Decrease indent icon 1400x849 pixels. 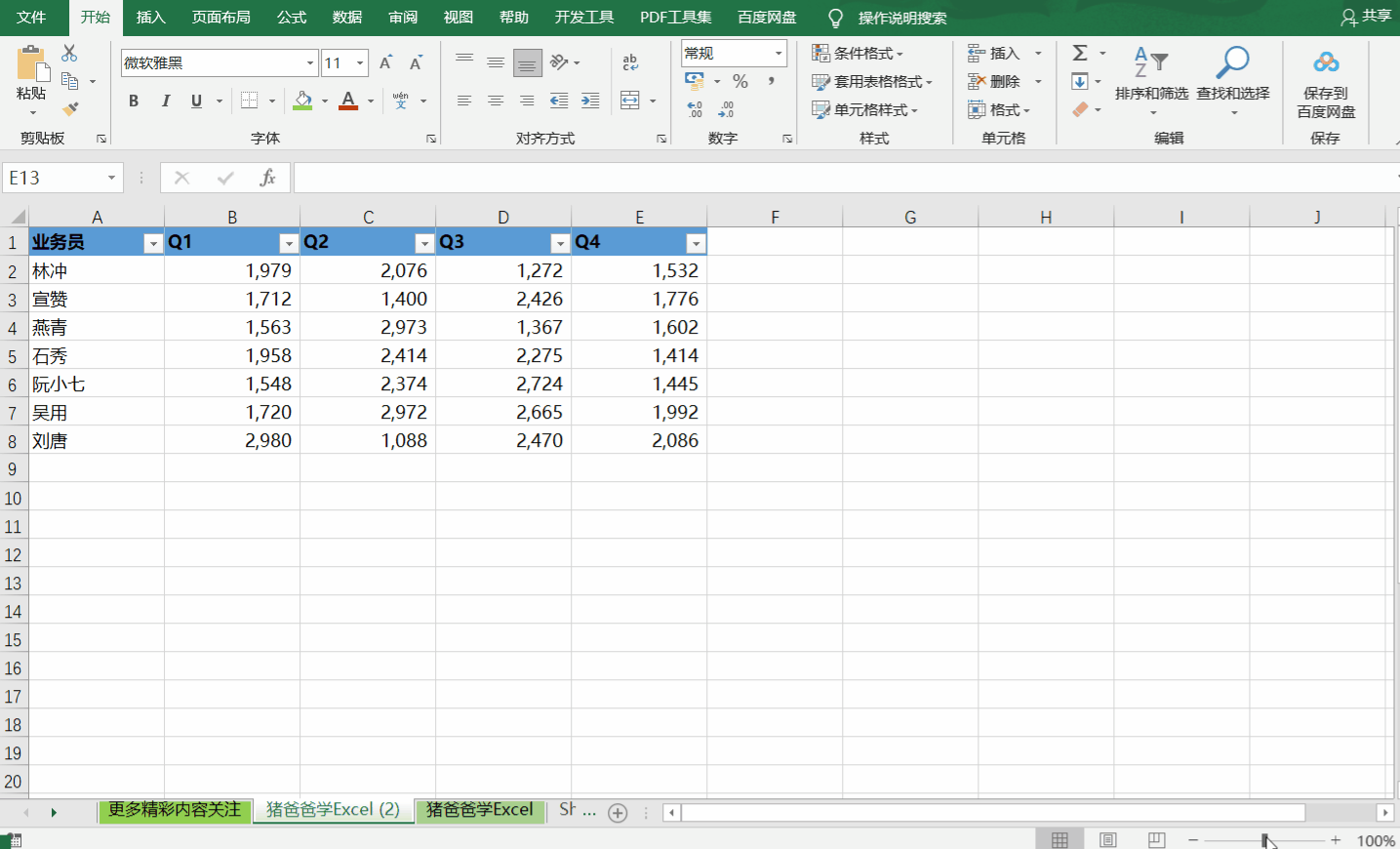point(559,101)
